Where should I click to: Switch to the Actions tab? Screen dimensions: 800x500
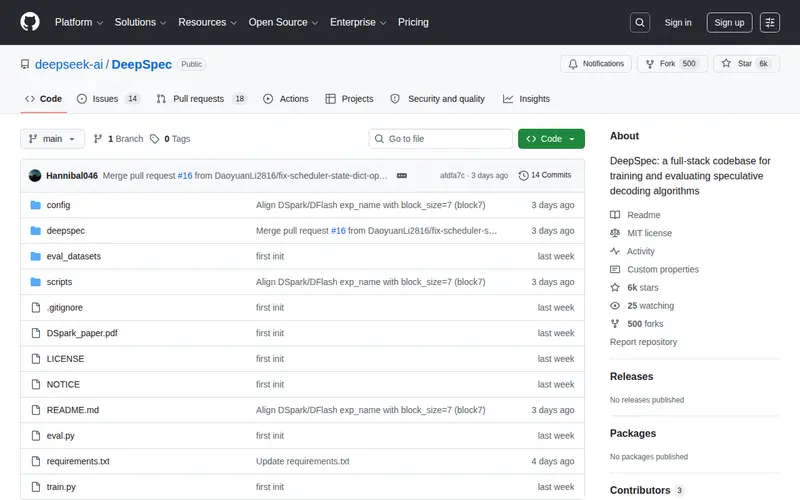[286, 98]
